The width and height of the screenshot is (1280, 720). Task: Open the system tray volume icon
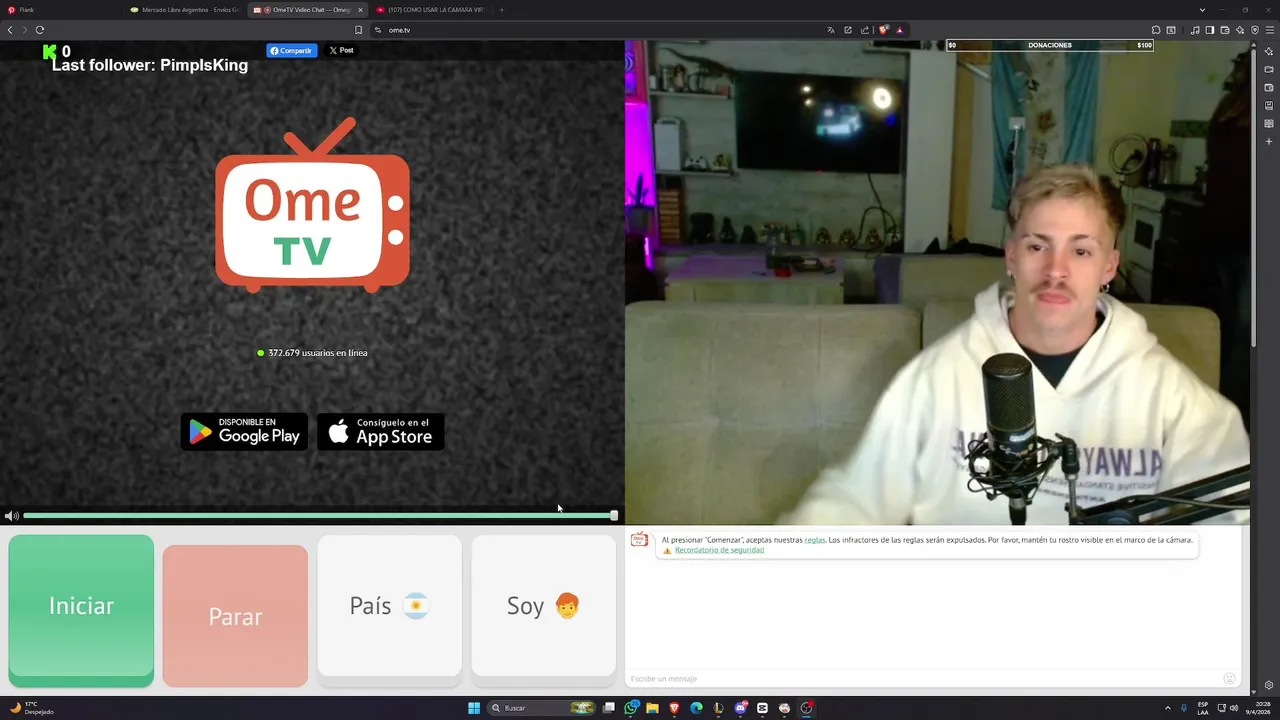[1233, 708]
